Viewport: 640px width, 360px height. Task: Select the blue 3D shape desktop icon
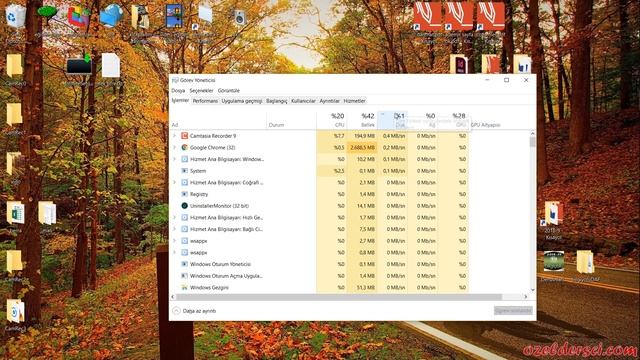point(111,16)
